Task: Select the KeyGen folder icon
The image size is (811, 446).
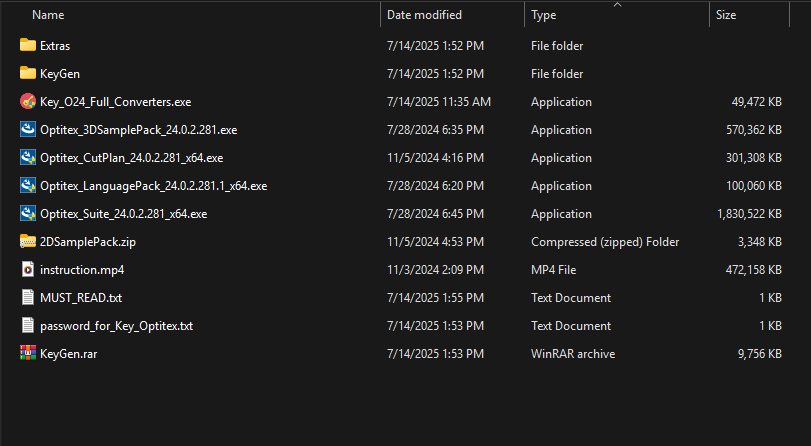Action: click(27, 73)
